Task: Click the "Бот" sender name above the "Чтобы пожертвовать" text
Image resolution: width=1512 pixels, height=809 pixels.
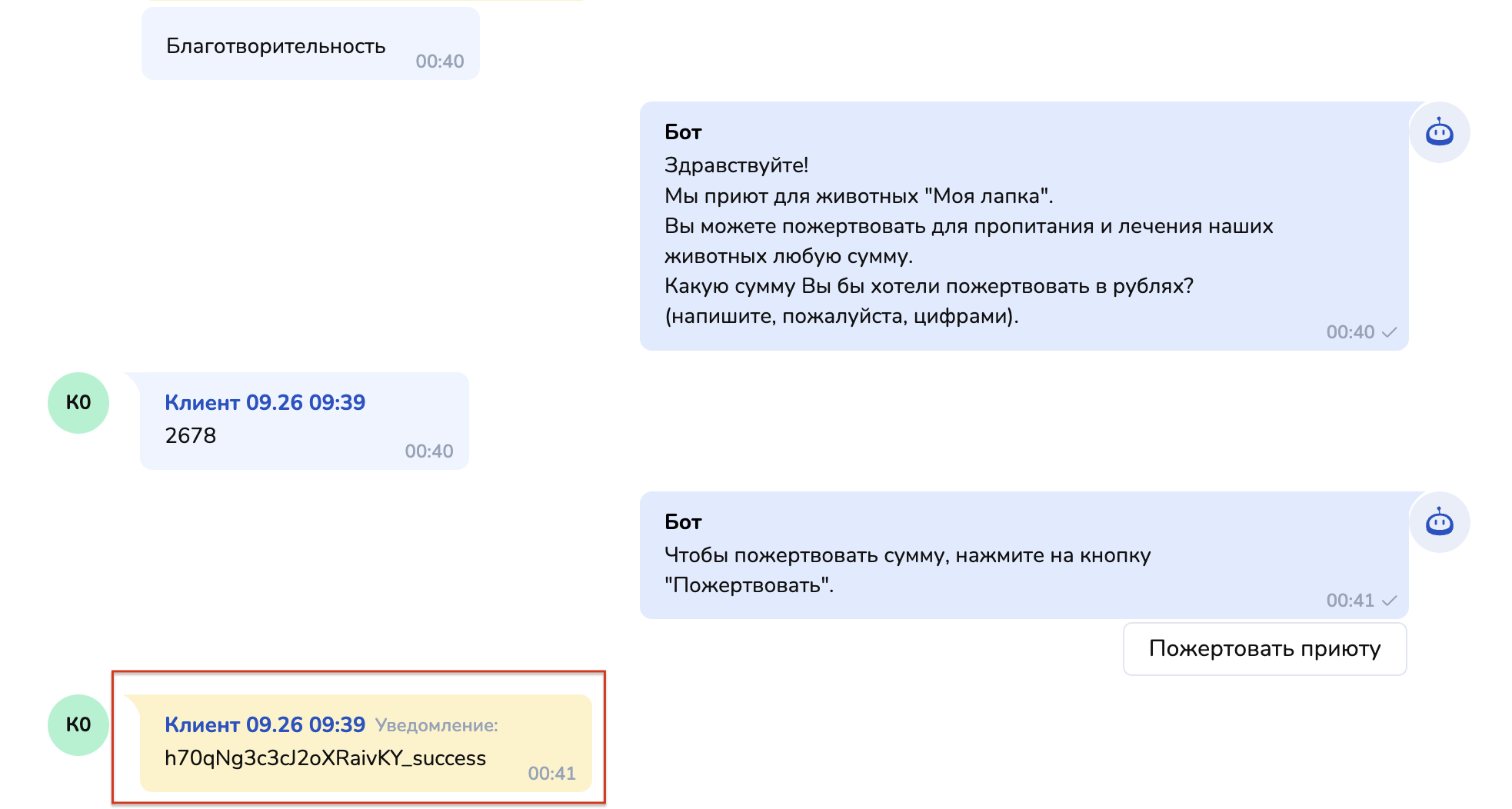Action: click(x=683, y=522)
